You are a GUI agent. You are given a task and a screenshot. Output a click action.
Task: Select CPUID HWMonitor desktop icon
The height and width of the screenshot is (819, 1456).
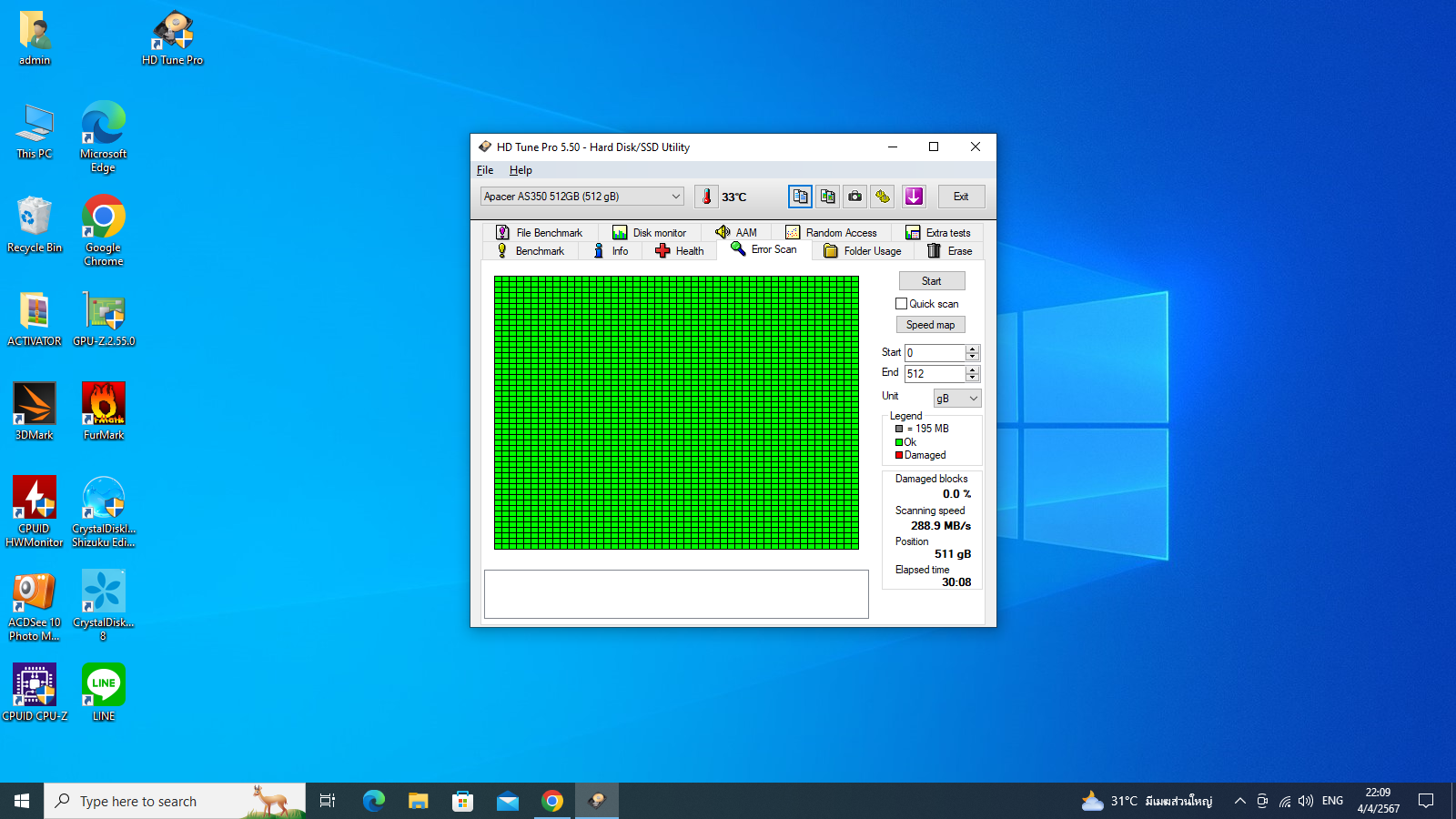(35, 511)
